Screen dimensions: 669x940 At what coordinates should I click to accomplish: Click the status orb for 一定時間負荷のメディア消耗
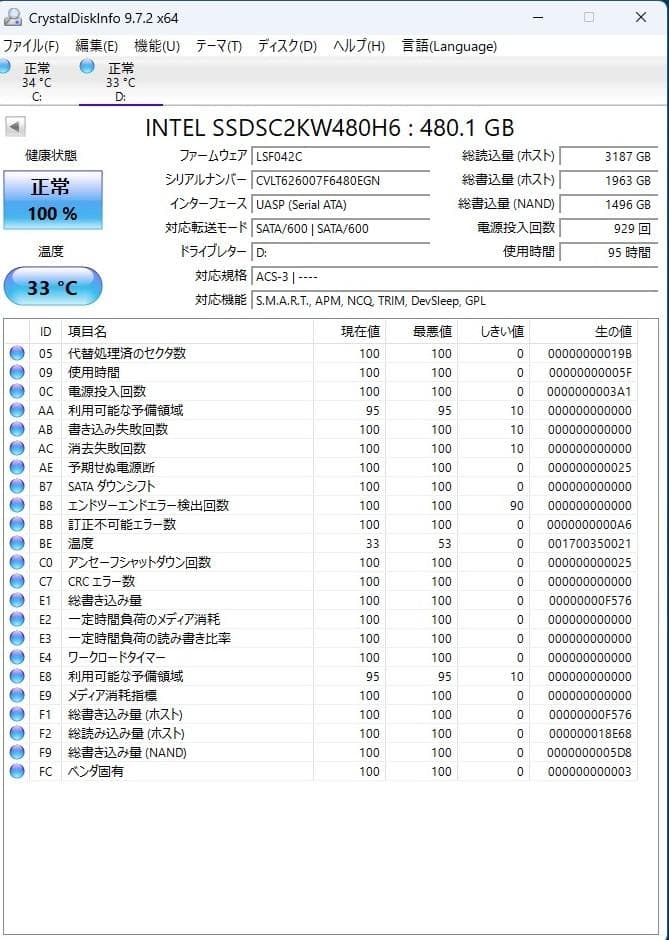point(17,619)
